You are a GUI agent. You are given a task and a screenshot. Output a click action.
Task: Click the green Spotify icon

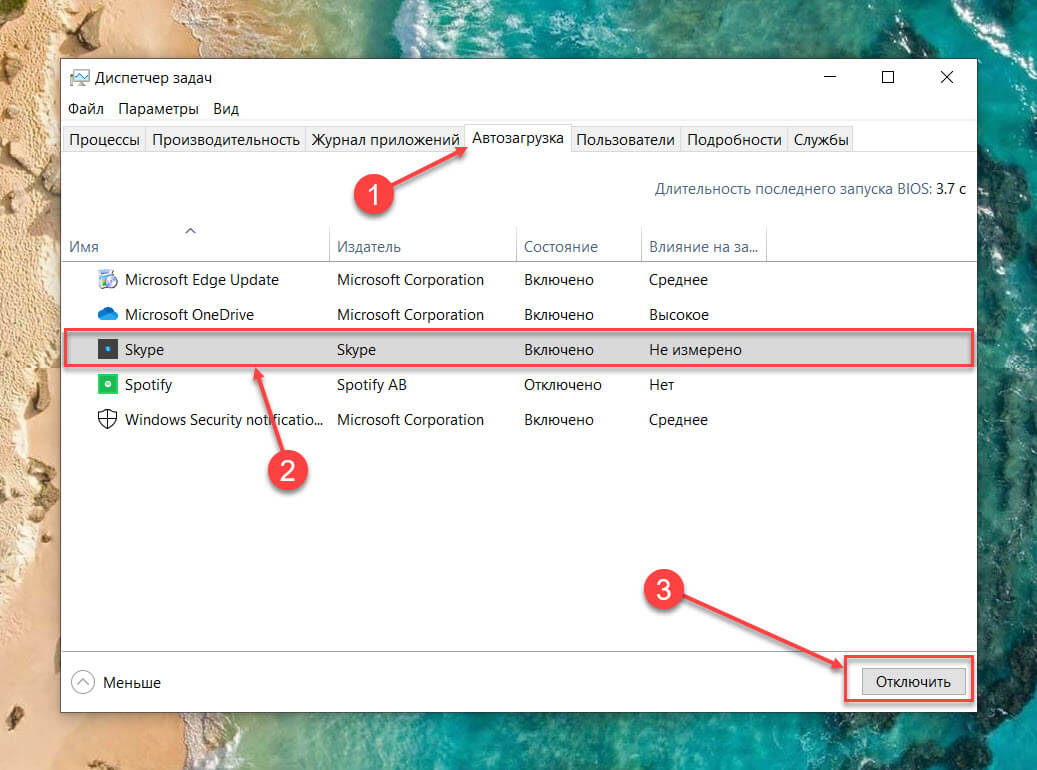coord(107,384)
